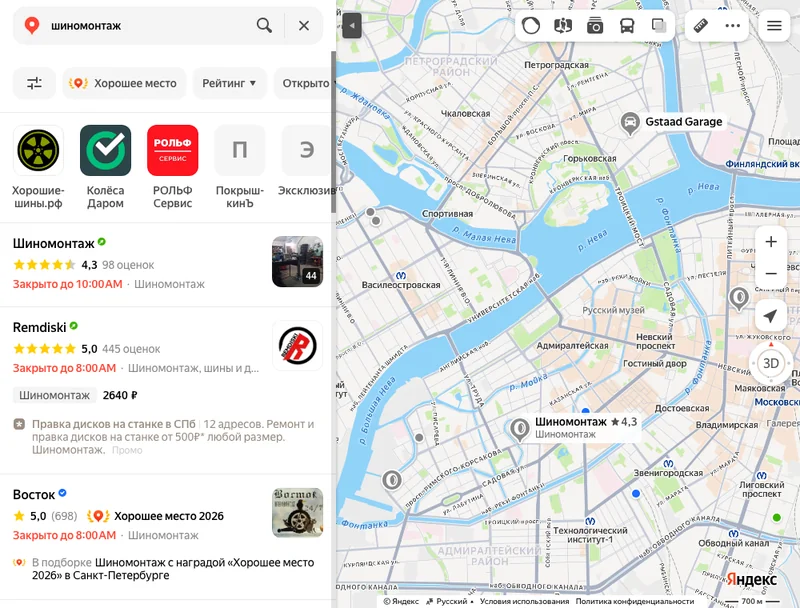Viewport: 800px width, 608px height.
Task: Select the ruler measurement tool
Action: [701, 26]
